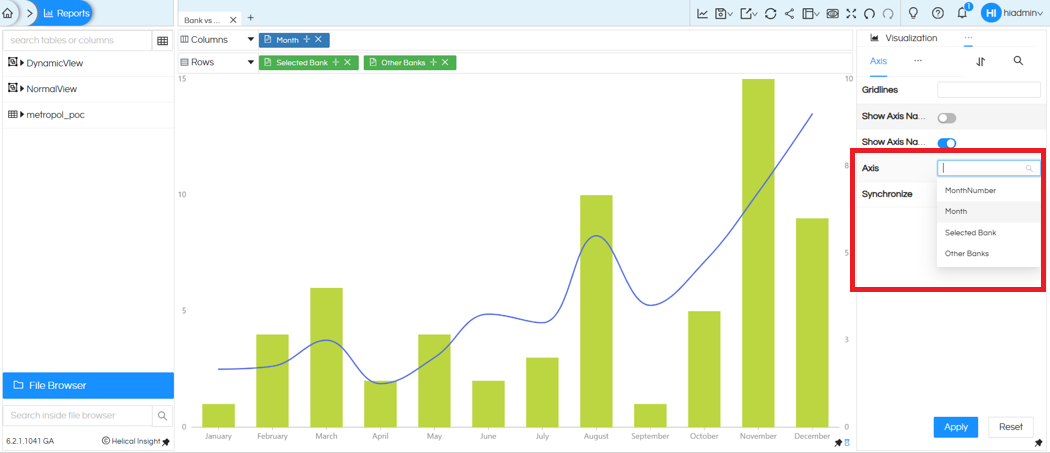Click the Apply button
The width and height of the screenshot is (1050, 453).
pos(956,427)
